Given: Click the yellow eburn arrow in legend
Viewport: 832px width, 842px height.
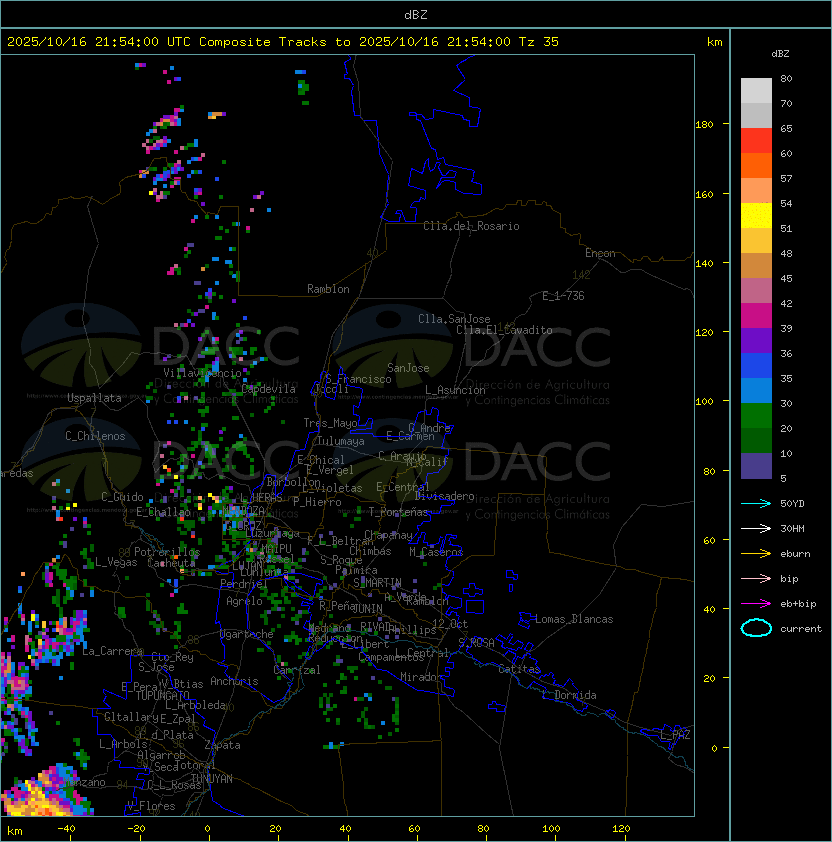Looking at the screenshot, I should coord(756,553).
